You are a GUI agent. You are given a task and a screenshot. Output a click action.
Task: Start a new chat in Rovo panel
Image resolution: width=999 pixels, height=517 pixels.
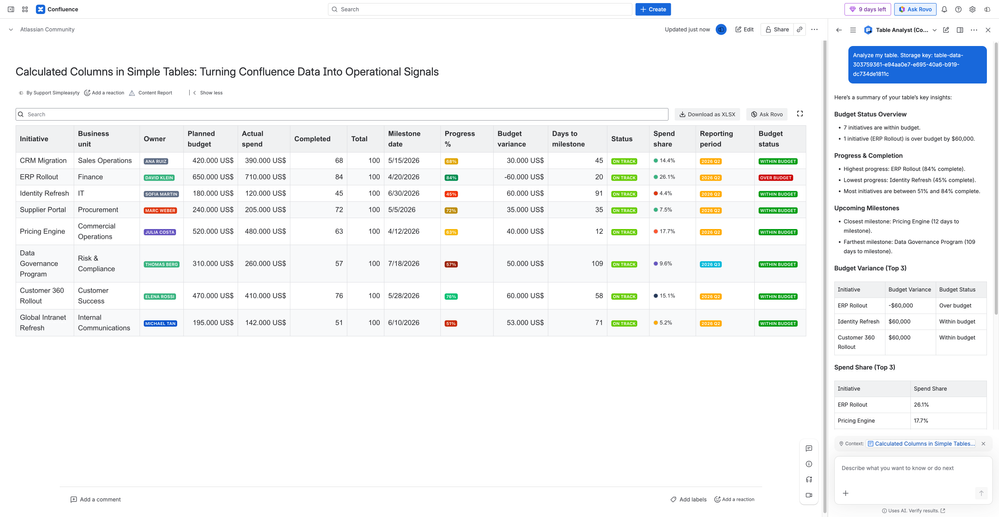click(x=946, y=30)
